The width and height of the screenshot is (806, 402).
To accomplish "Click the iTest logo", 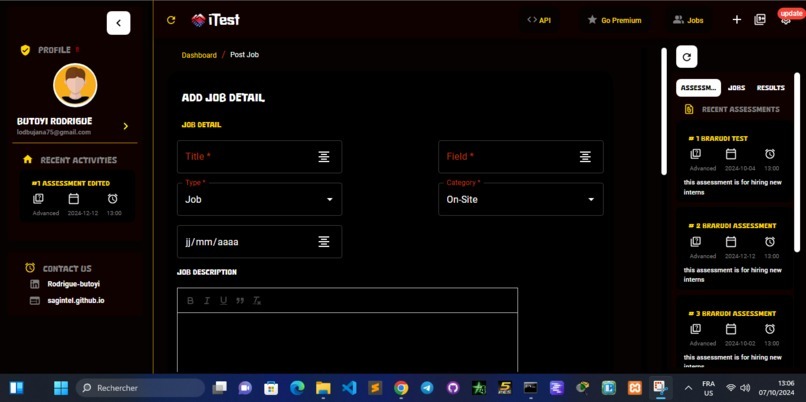I will (215, 20).
